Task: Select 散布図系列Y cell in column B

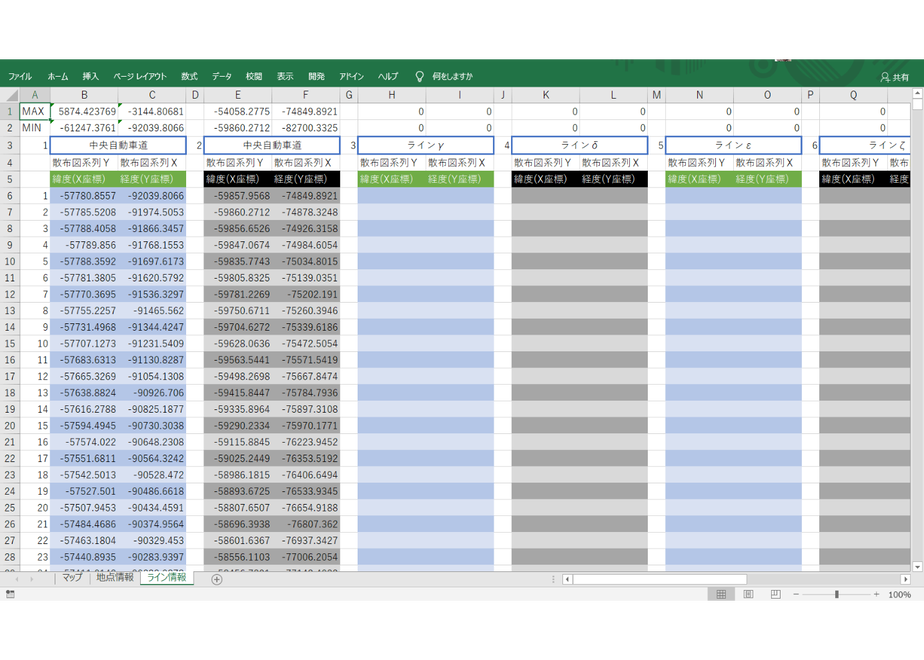Action: (84, 163)
